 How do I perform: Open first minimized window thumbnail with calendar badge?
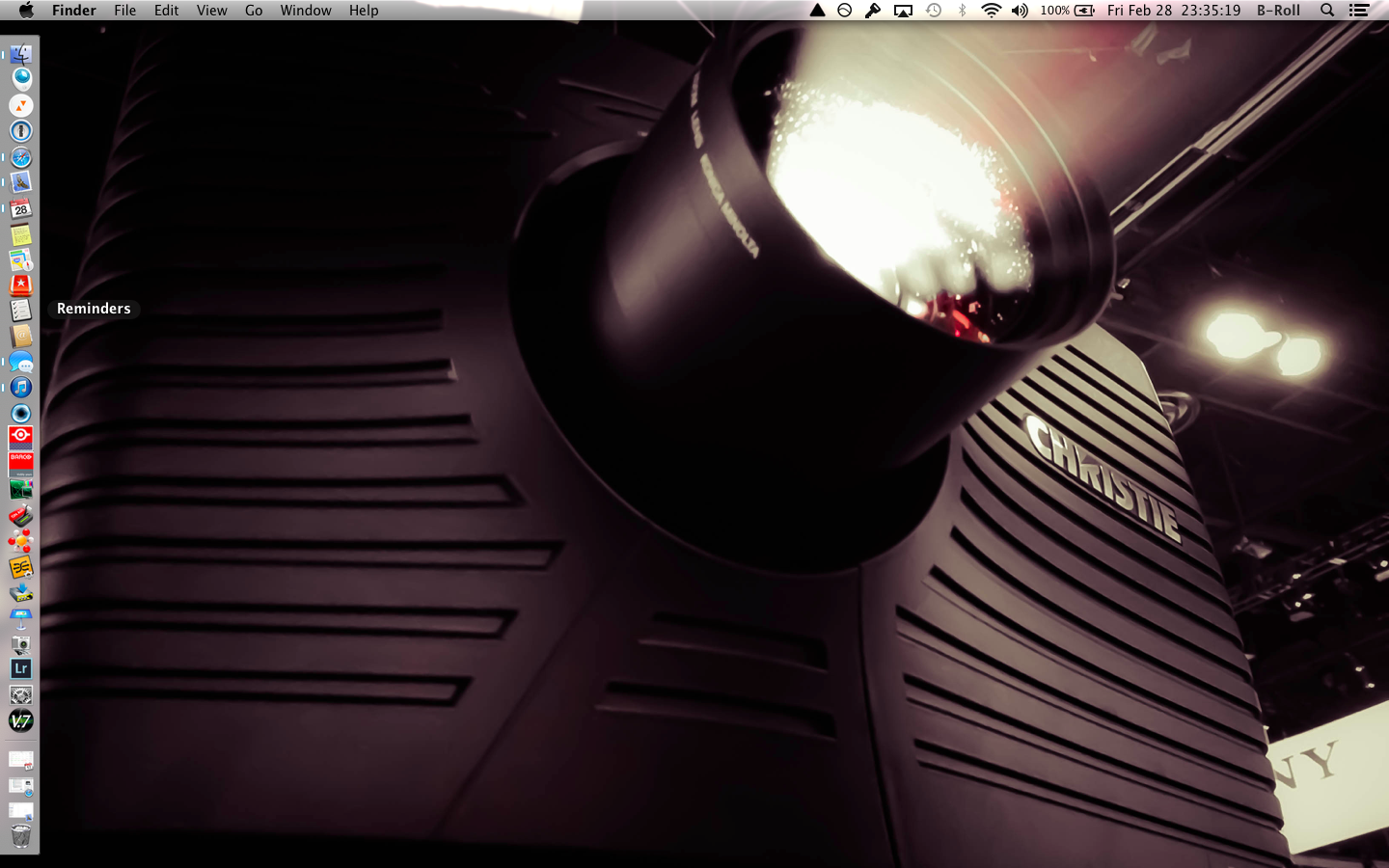pos(21,761)
